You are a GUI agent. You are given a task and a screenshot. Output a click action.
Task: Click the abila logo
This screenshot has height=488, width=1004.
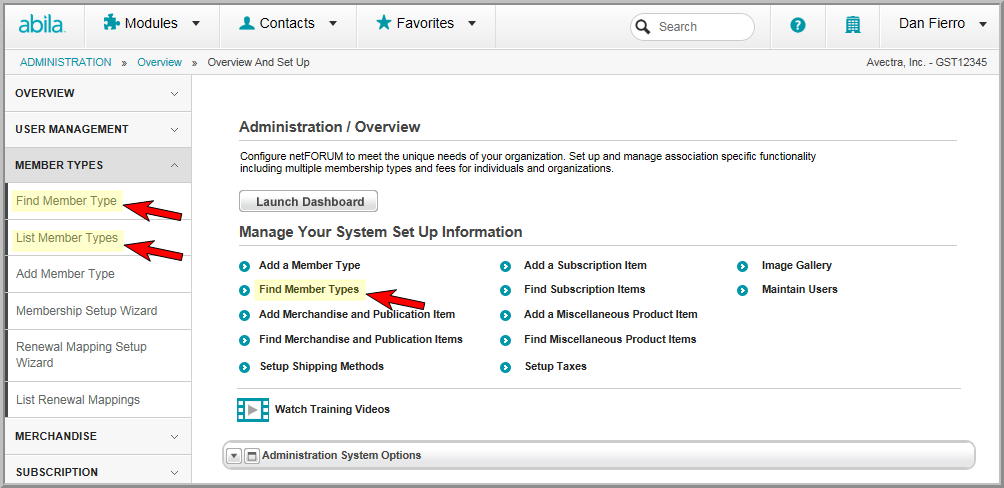point(42,25)
